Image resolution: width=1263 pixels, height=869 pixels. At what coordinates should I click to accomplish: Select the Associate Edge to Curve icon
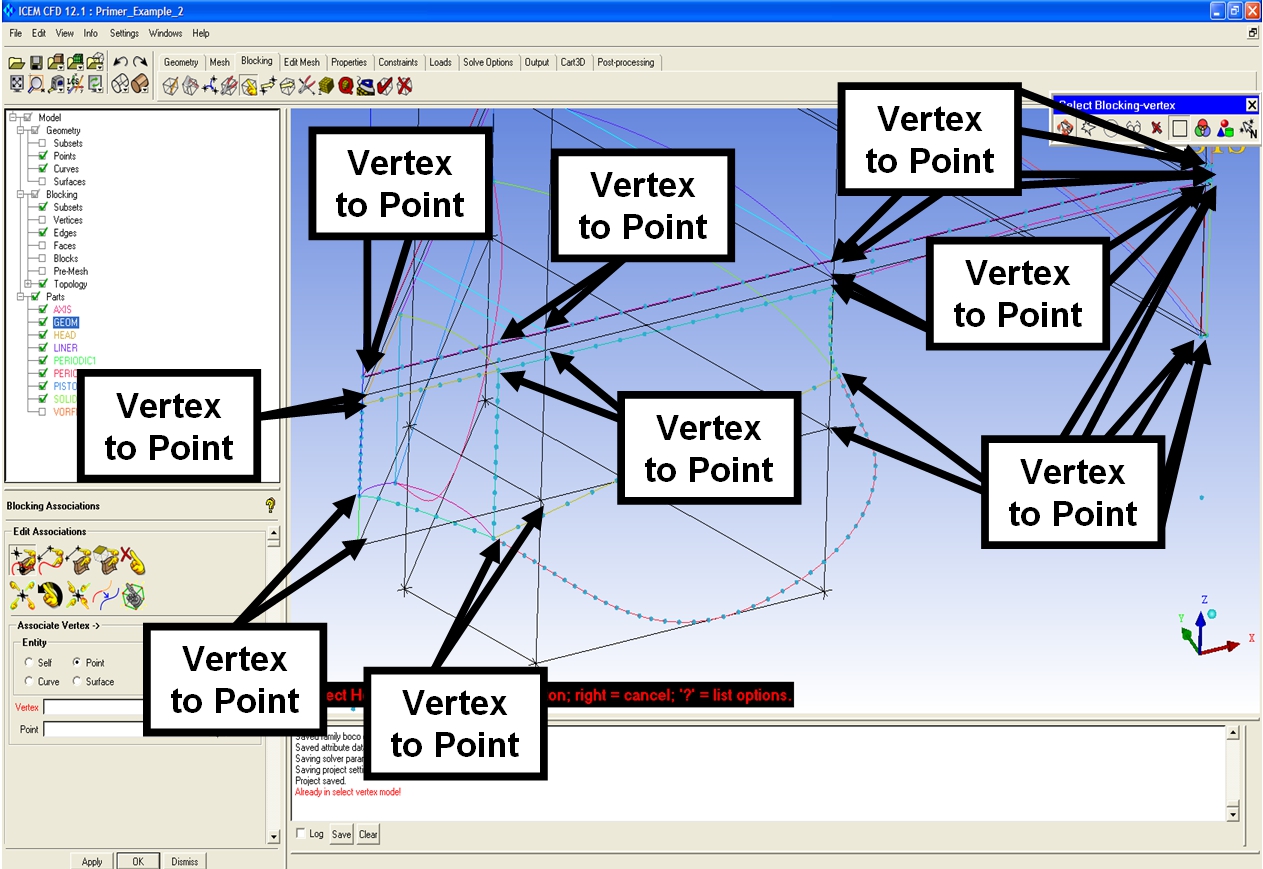(48, 560)
